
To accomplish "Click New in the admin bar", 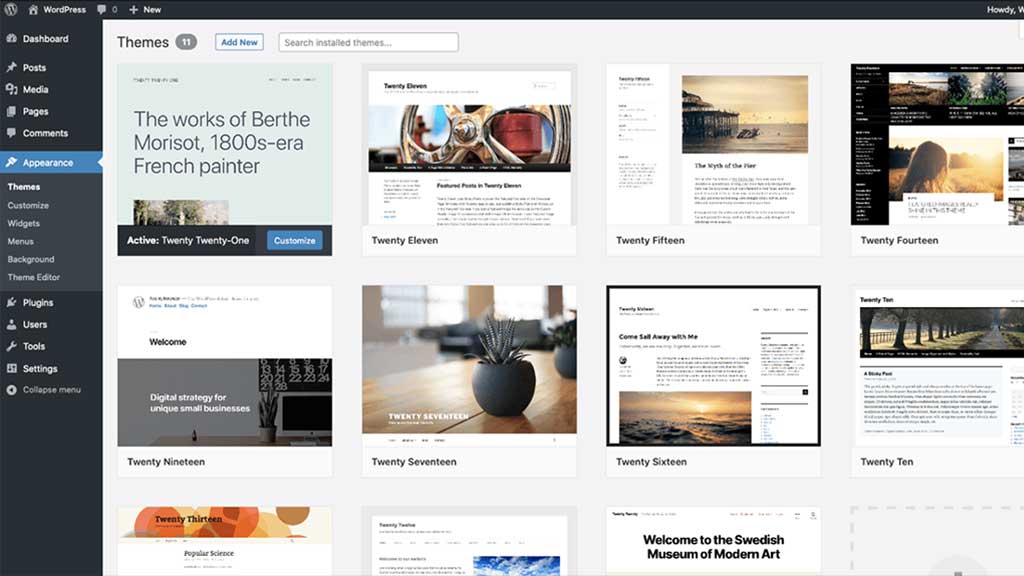I will [152, 9].
